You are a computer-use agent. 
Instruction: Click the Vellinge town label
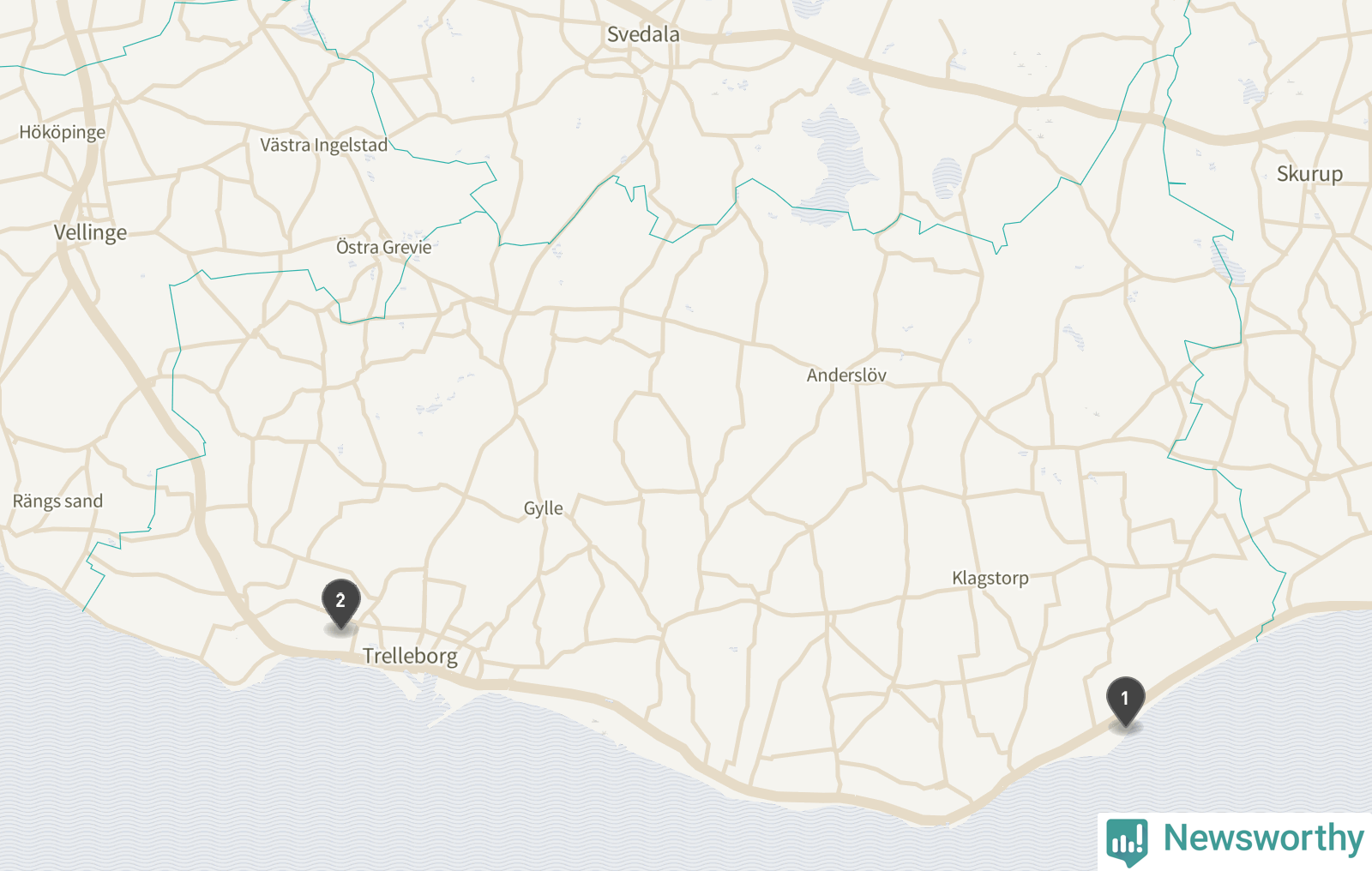[90, 232]
